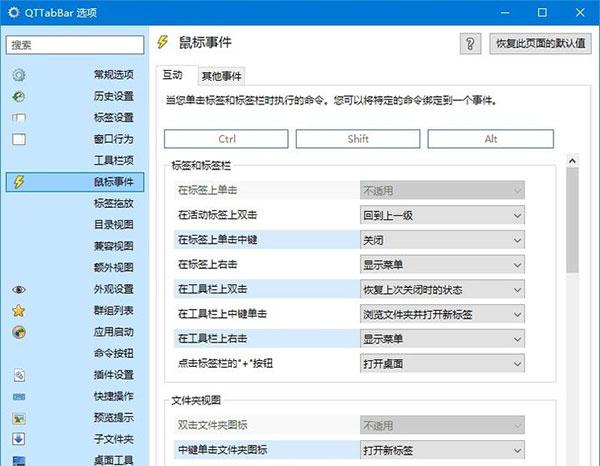
Task: Click the disabled 双击文件夹图标 dropdown
Action: [442, 425]
